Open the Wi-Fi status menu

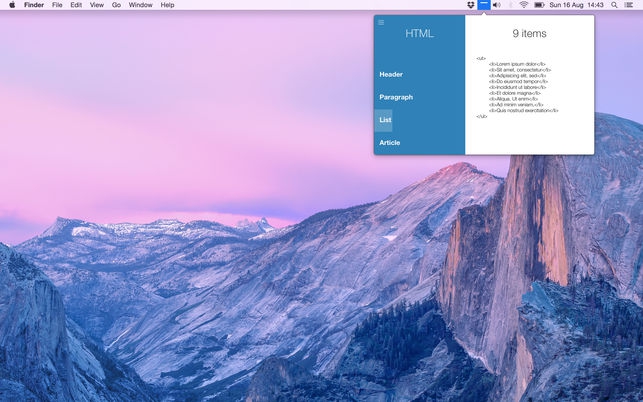(x=524, y=5)
